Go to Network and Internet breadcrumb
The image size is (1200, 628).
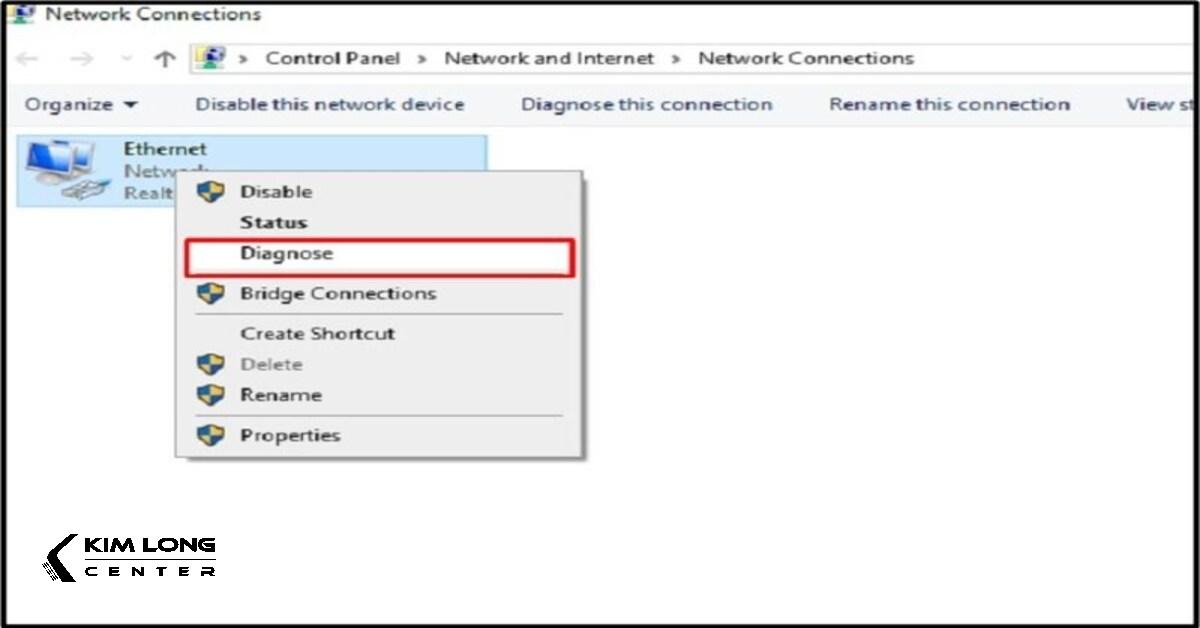click(549, 59)
